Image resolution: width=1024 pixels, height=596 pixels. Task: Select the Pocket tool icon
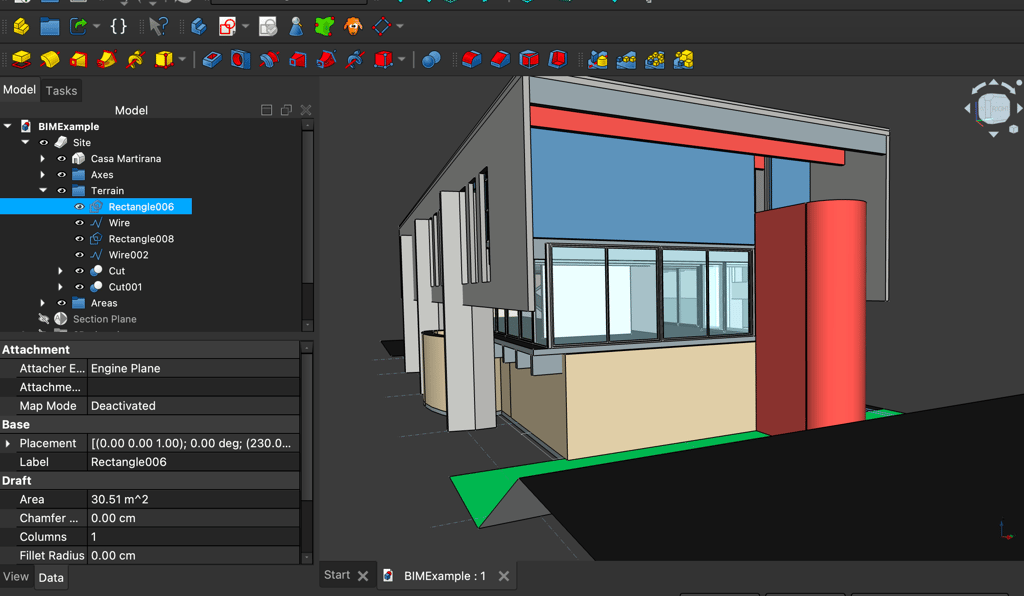tap(211, 60)
